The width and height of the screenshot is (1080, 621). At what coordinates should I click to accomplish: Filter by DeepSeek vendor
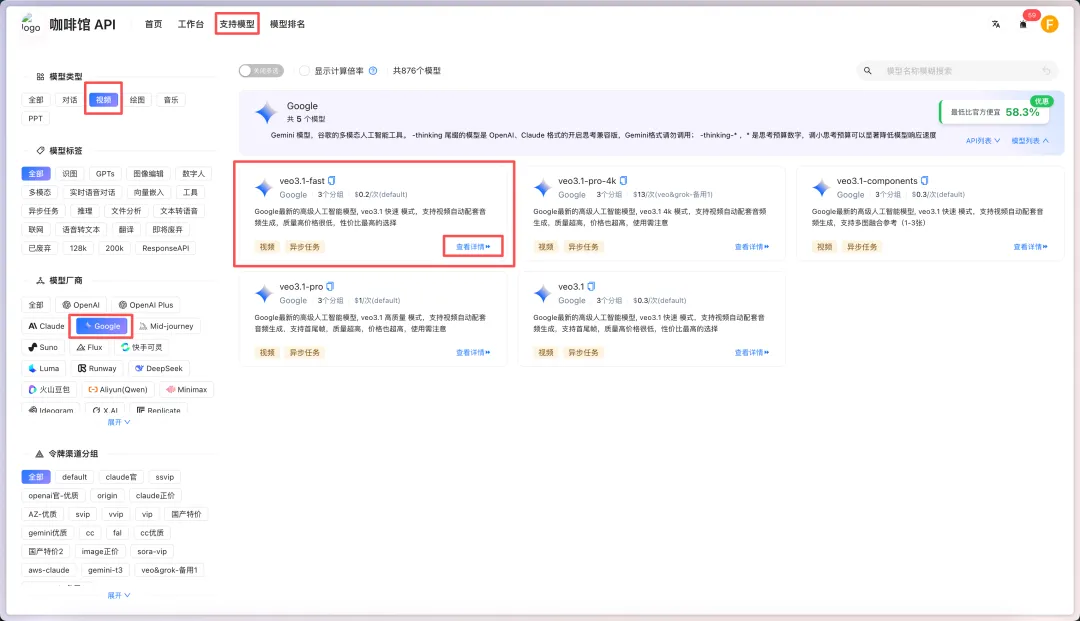click(159, 368)
